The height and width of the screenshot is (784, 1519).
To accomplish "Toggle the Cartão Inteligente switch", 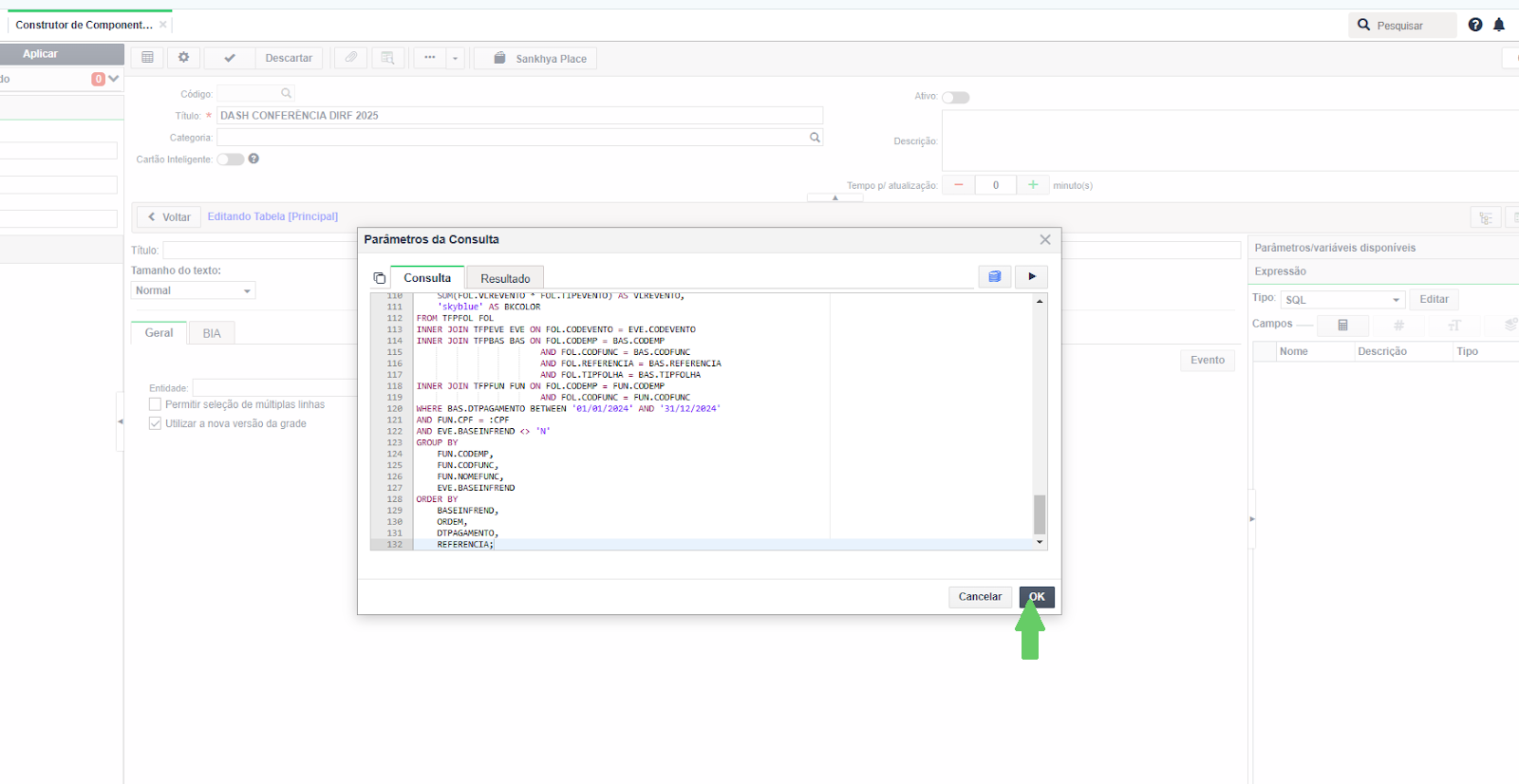I will [x=231, y=159].
